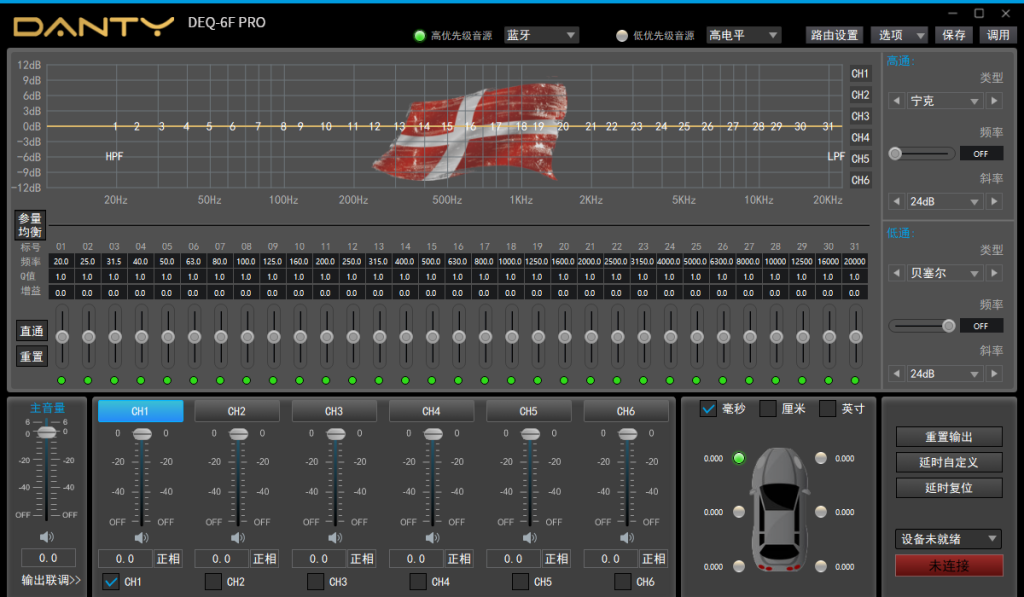Click next arrow for low-pass slope 24dB

995,374
